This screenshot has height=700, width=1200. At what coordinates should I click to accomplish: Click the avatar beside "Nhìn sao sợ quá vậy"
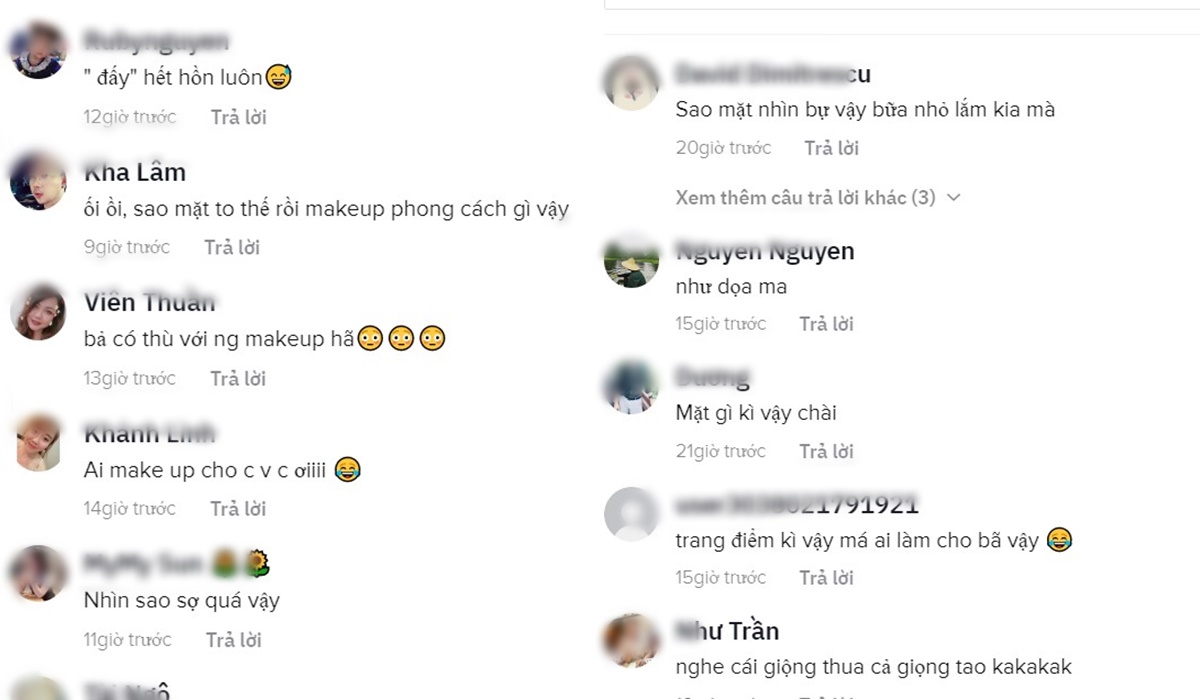38,573
